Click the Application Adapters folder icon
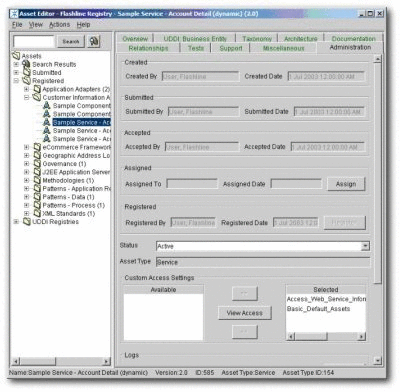Screen dimensions: 400x392 (37, 89)
